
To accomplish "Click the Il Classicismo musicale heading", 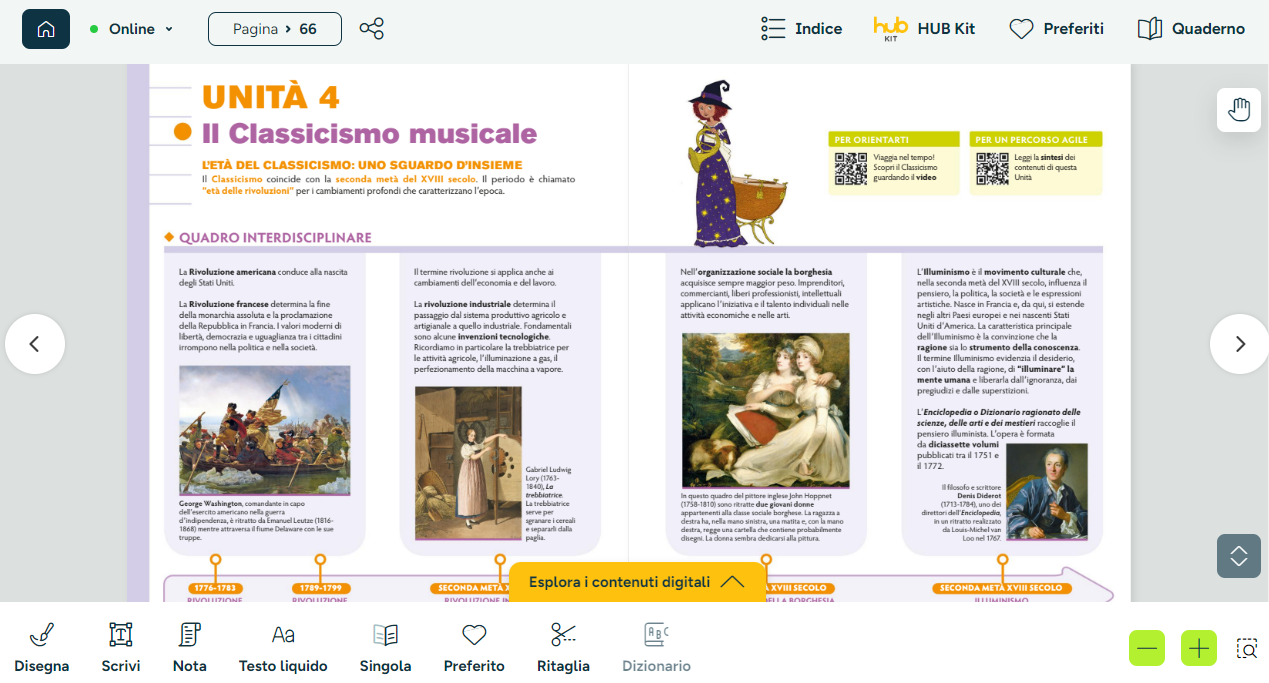I will [x=369, y=133].
